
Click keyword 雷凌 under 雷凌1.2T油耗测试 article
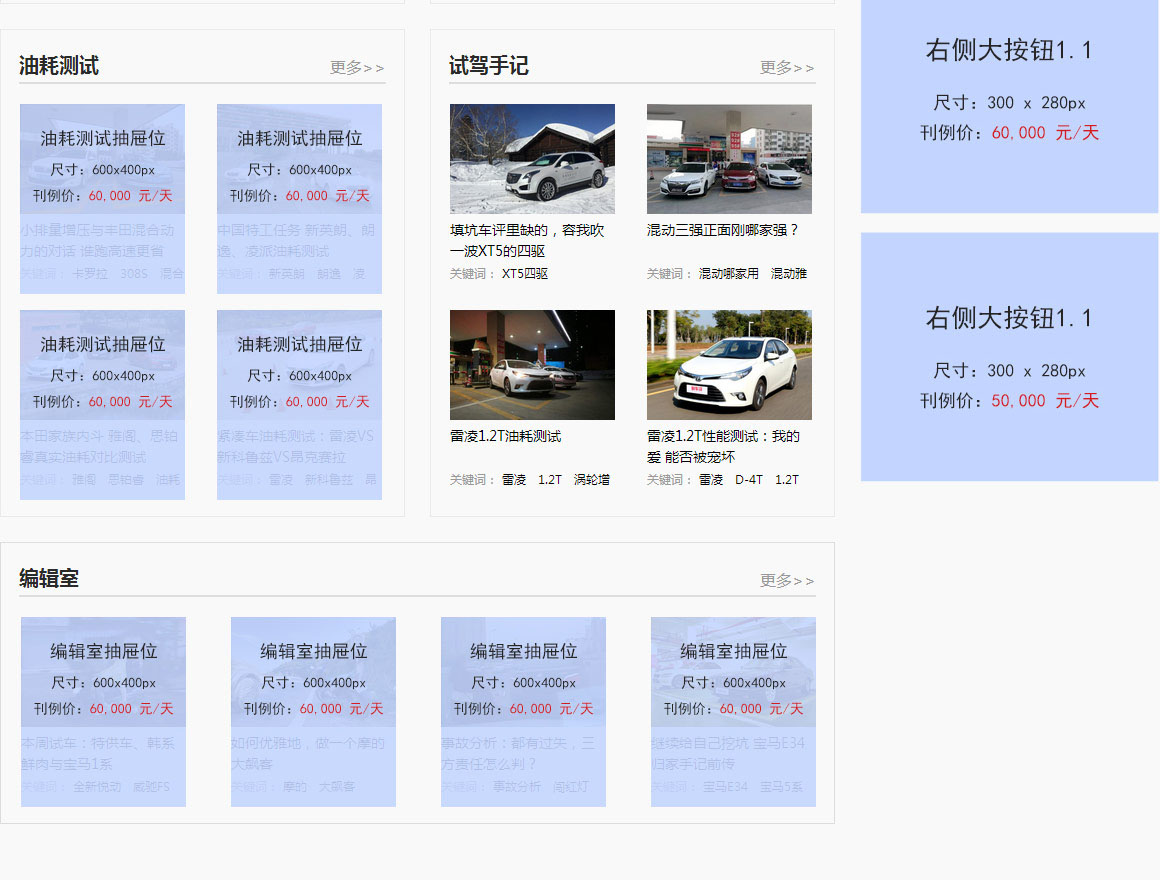[x=514, y=480]
